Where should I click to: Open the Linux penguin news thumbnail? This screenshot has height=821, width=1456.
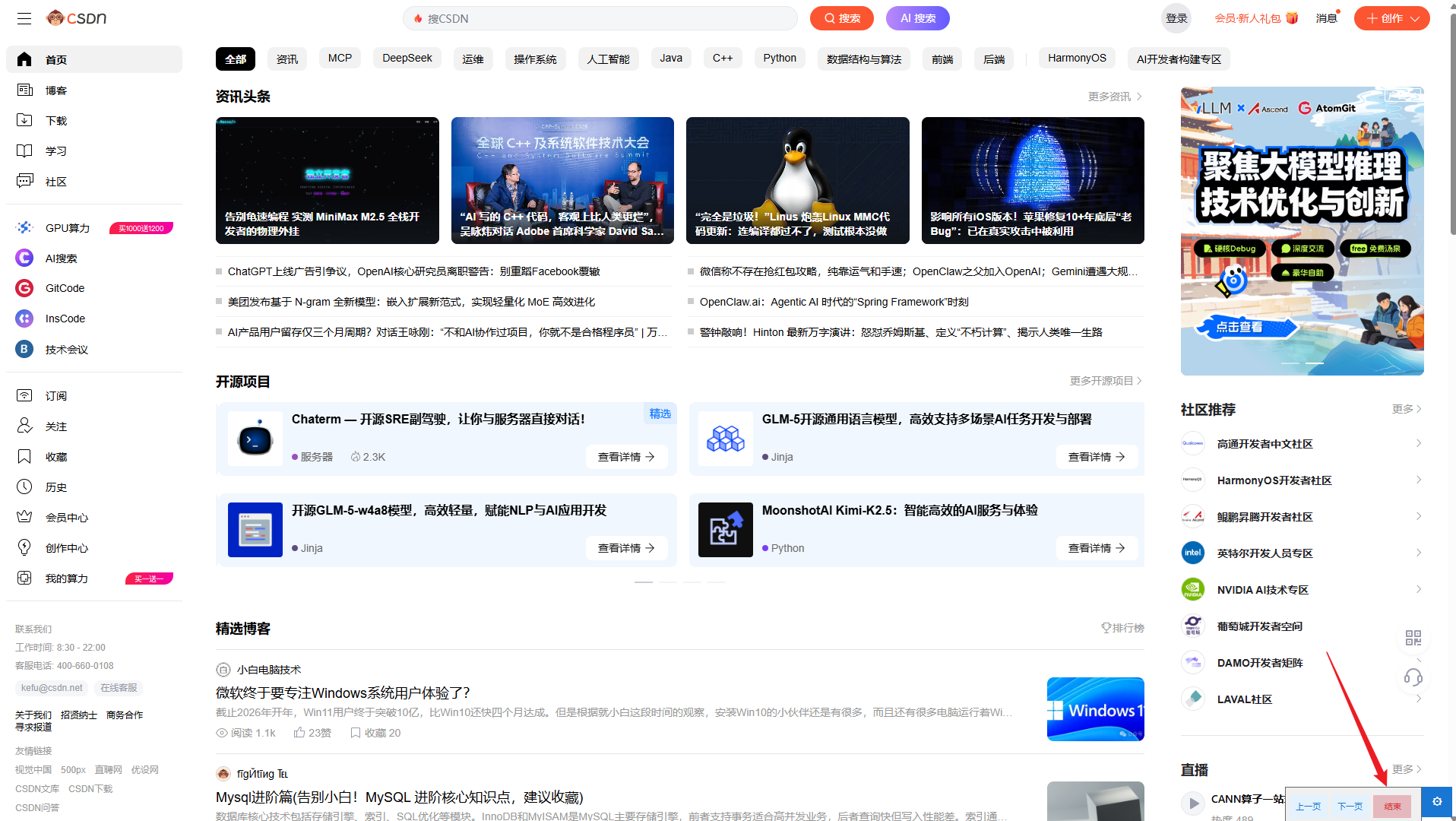click(x=798, y=180)
